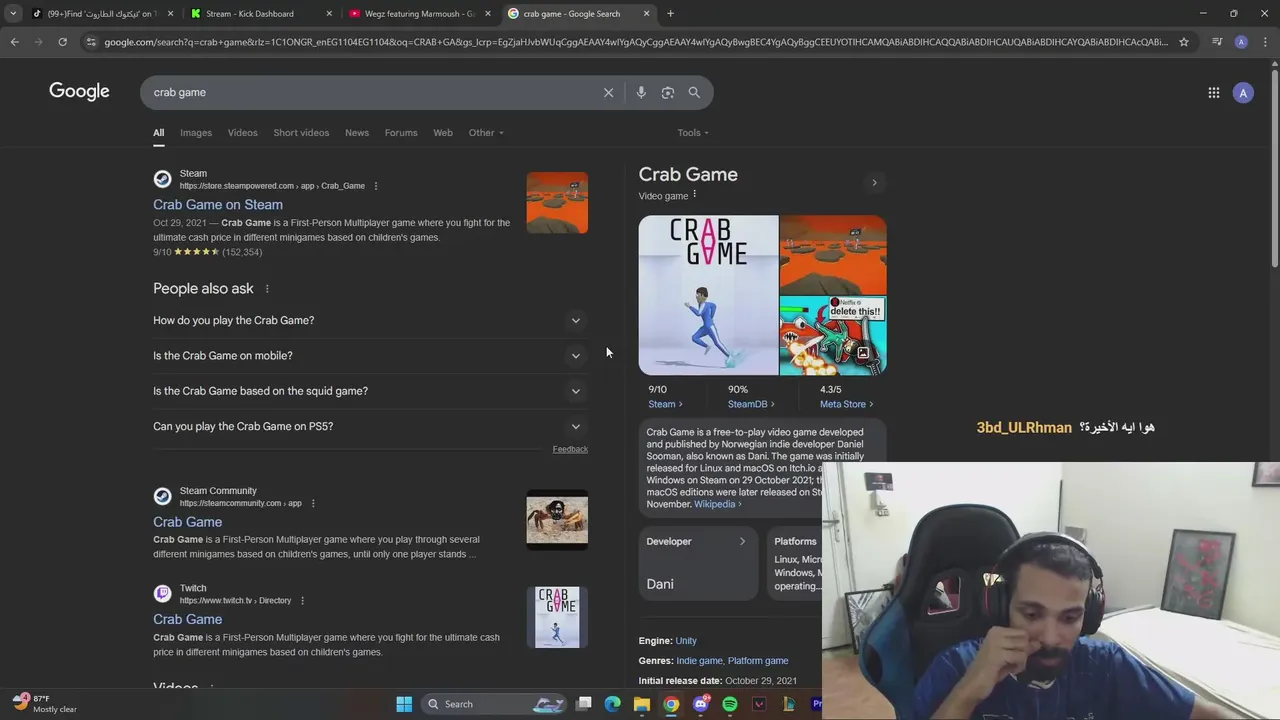Expand the Developer card arrow

pyautogui.click(x=742, y=542)
